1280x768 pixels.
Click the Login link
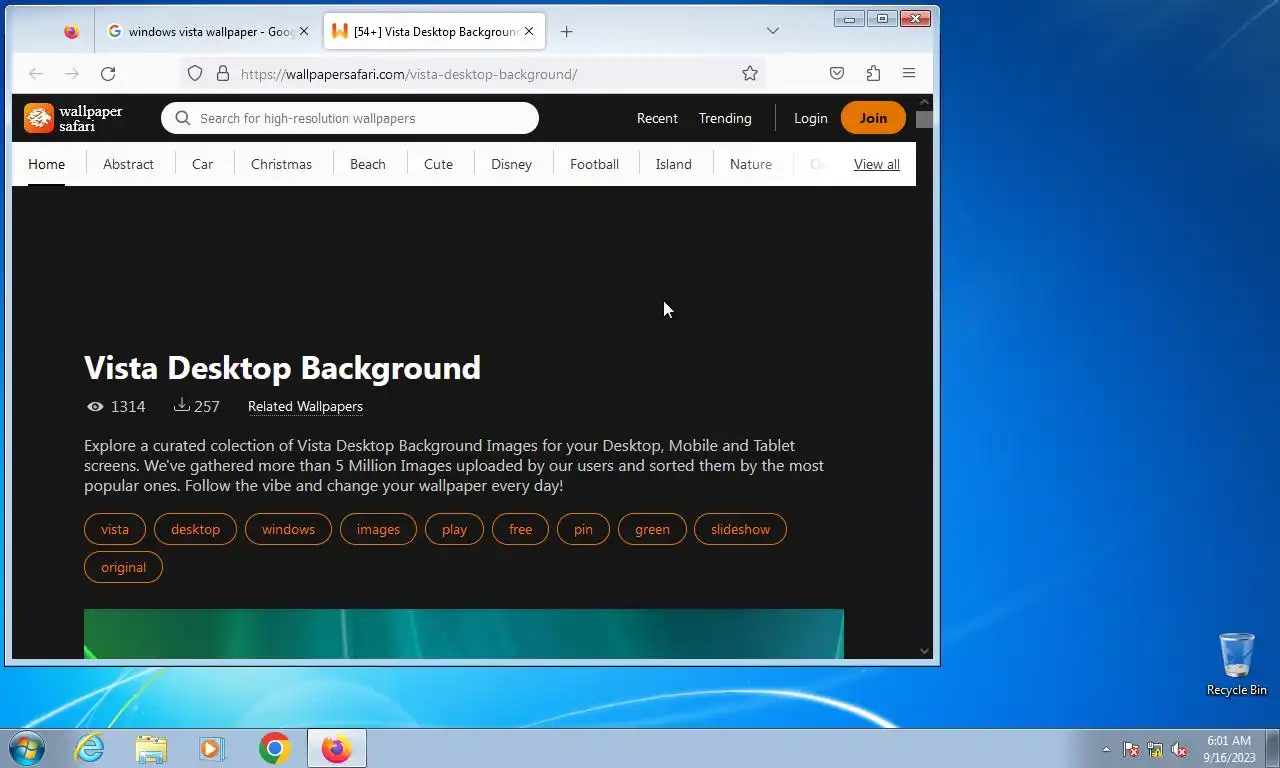[x=810, y=118]
